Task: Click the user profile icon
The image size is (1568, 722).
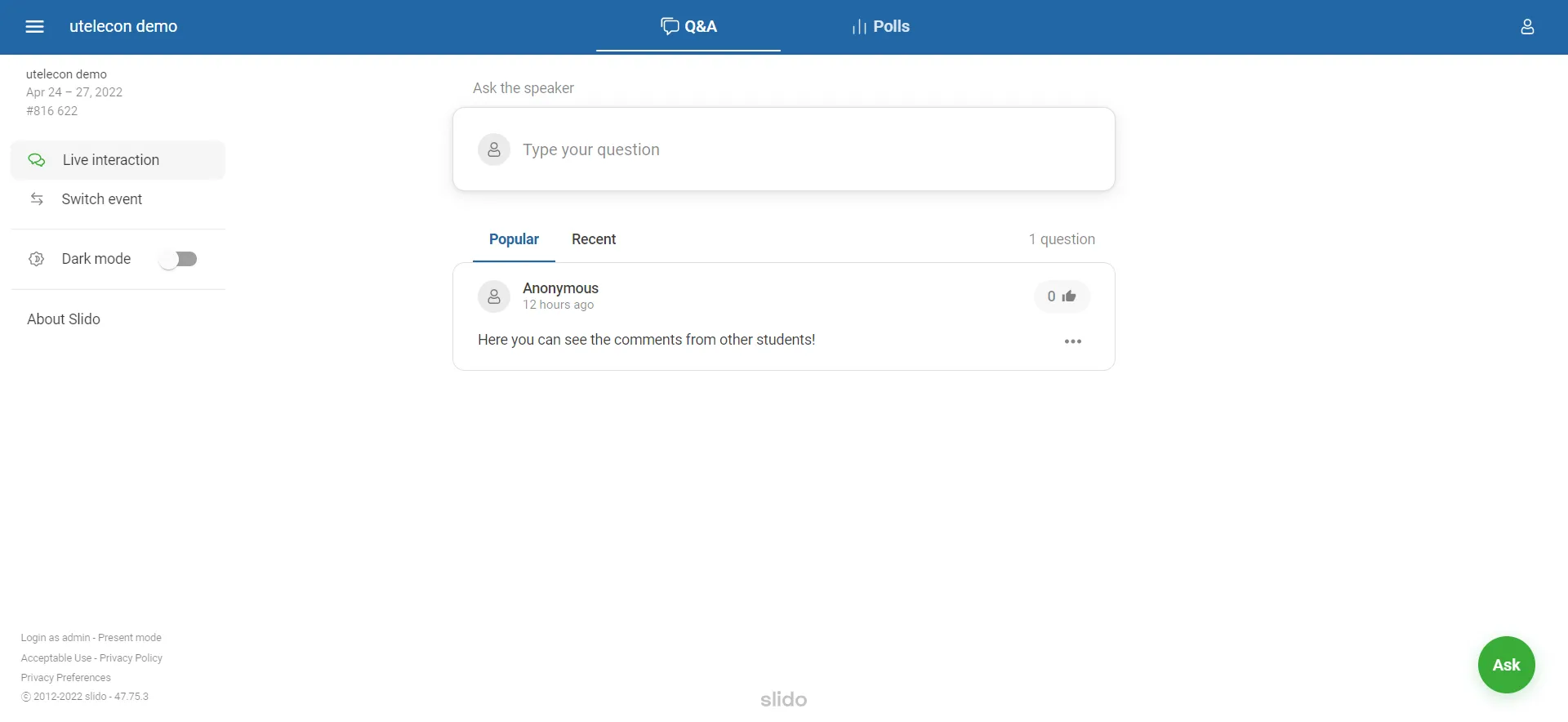Action: click(x=1527, y=27)
